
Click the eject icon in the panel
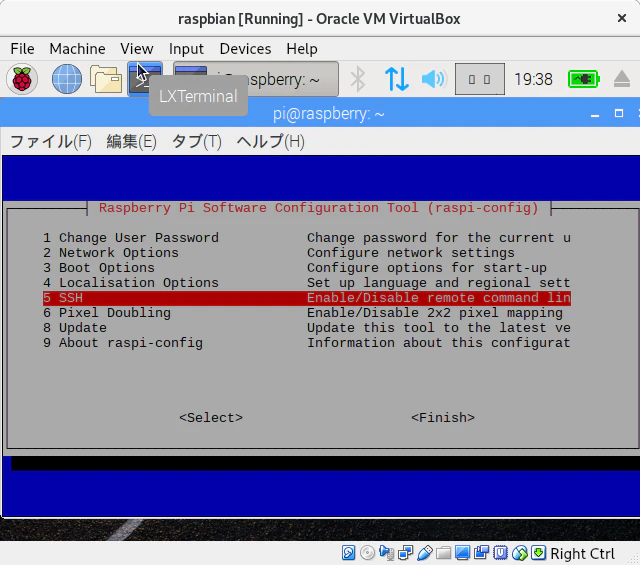622,79
